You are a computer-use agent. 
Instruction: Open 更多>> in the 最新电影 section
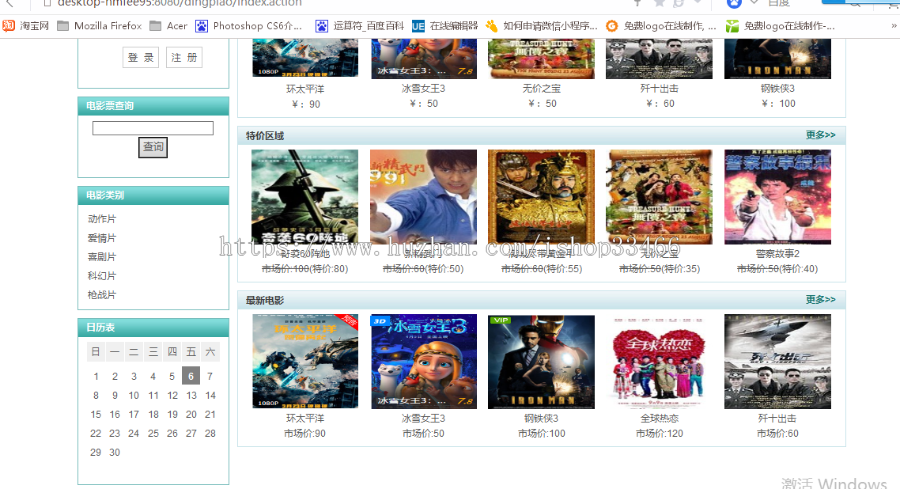[x=820, y=300]
